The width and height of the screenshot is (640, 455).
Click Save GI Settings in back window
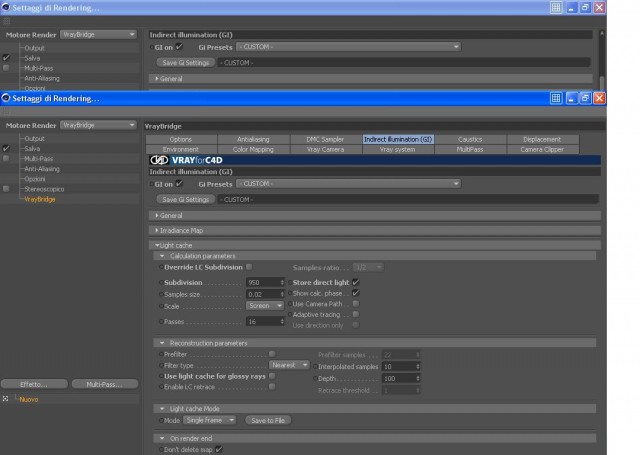tap(186, 62)
